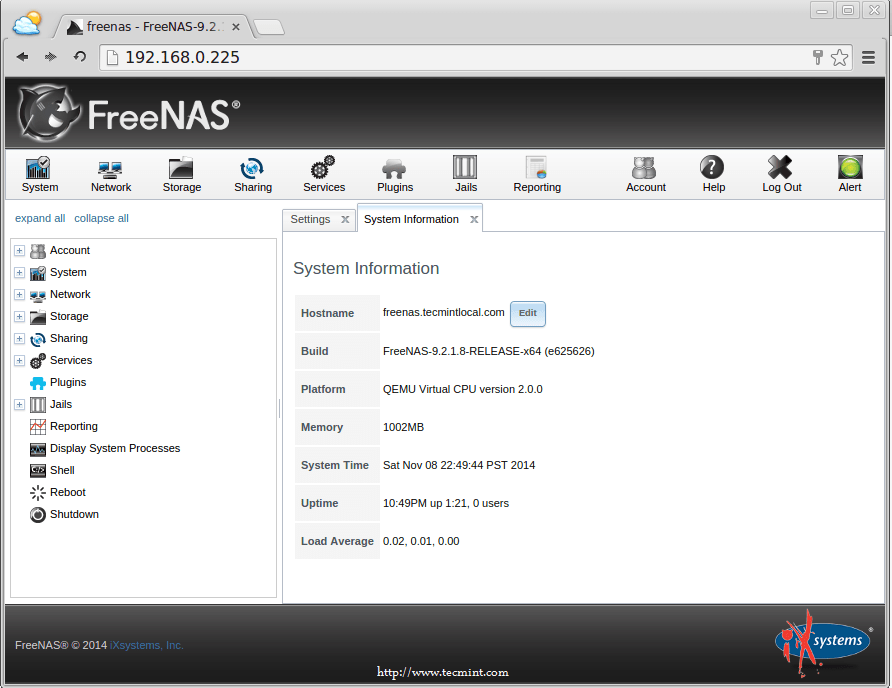This screenshot has height=688, width=892.
Task: Expand the System tree node
Action: point(19,273)
